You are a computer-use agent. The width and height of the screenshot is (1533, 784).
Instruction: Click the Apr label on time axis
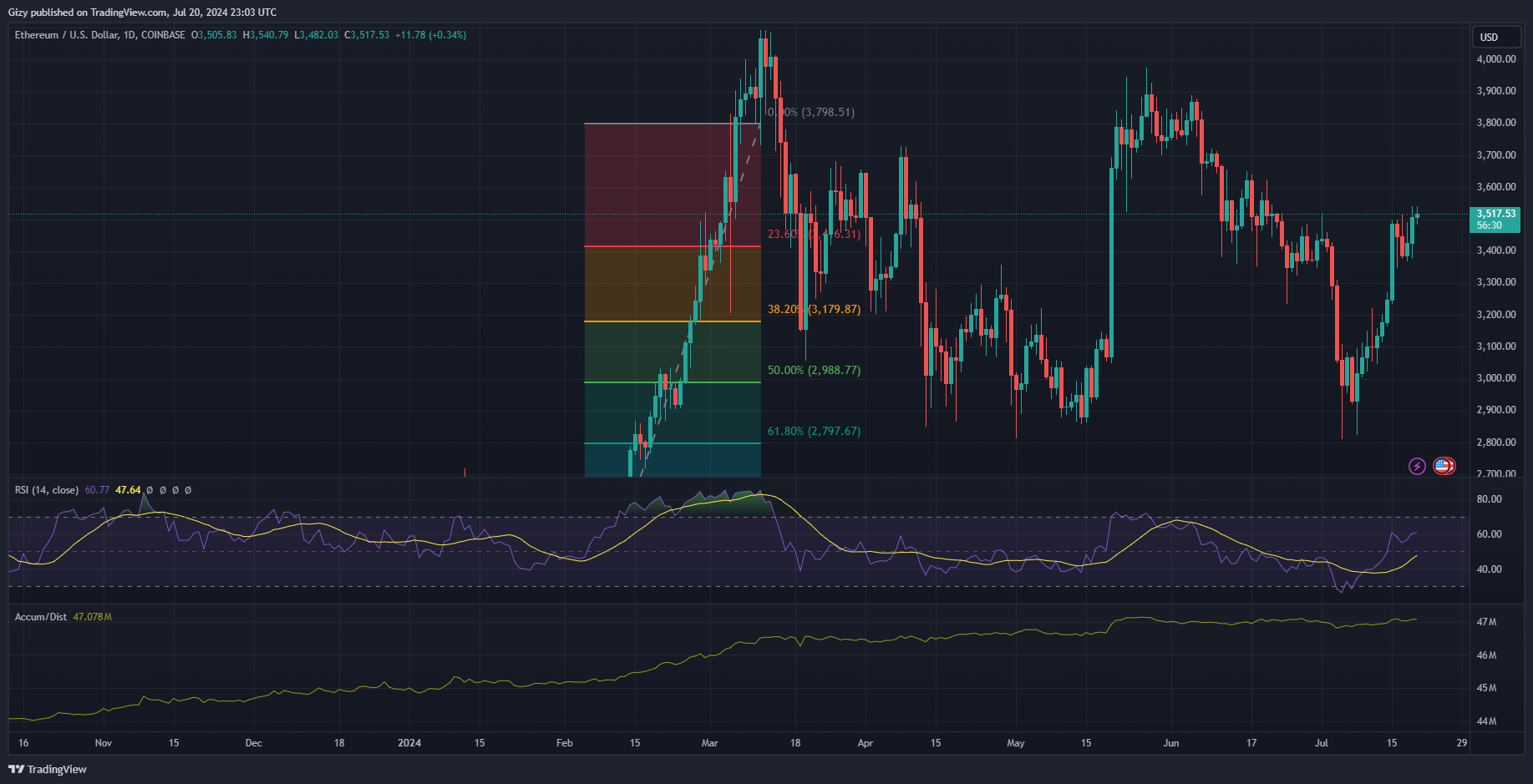(865, 743)
